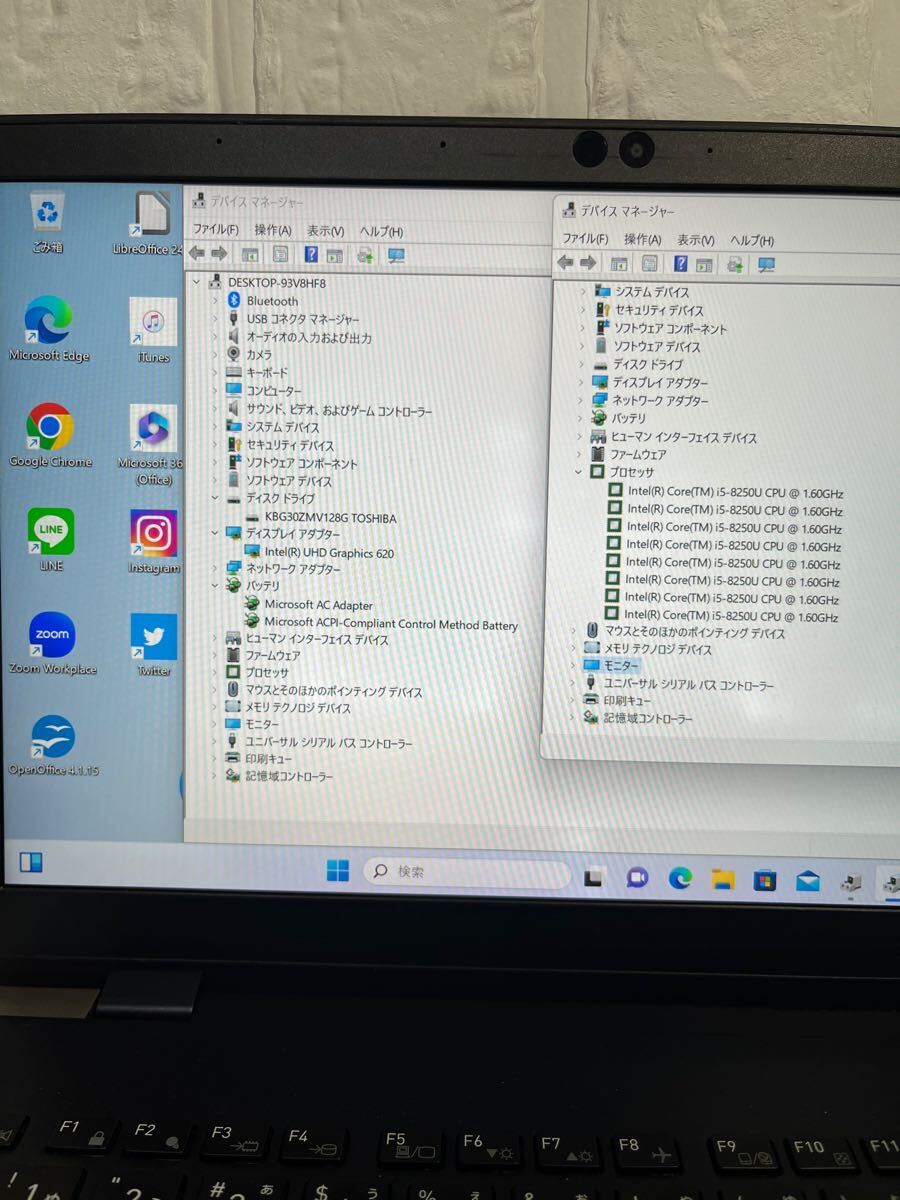Open Task View from the taskbar
Image resolution: width=900 pixels, height=1200 pixels.
pyautogui.click(x=594, y=878)
